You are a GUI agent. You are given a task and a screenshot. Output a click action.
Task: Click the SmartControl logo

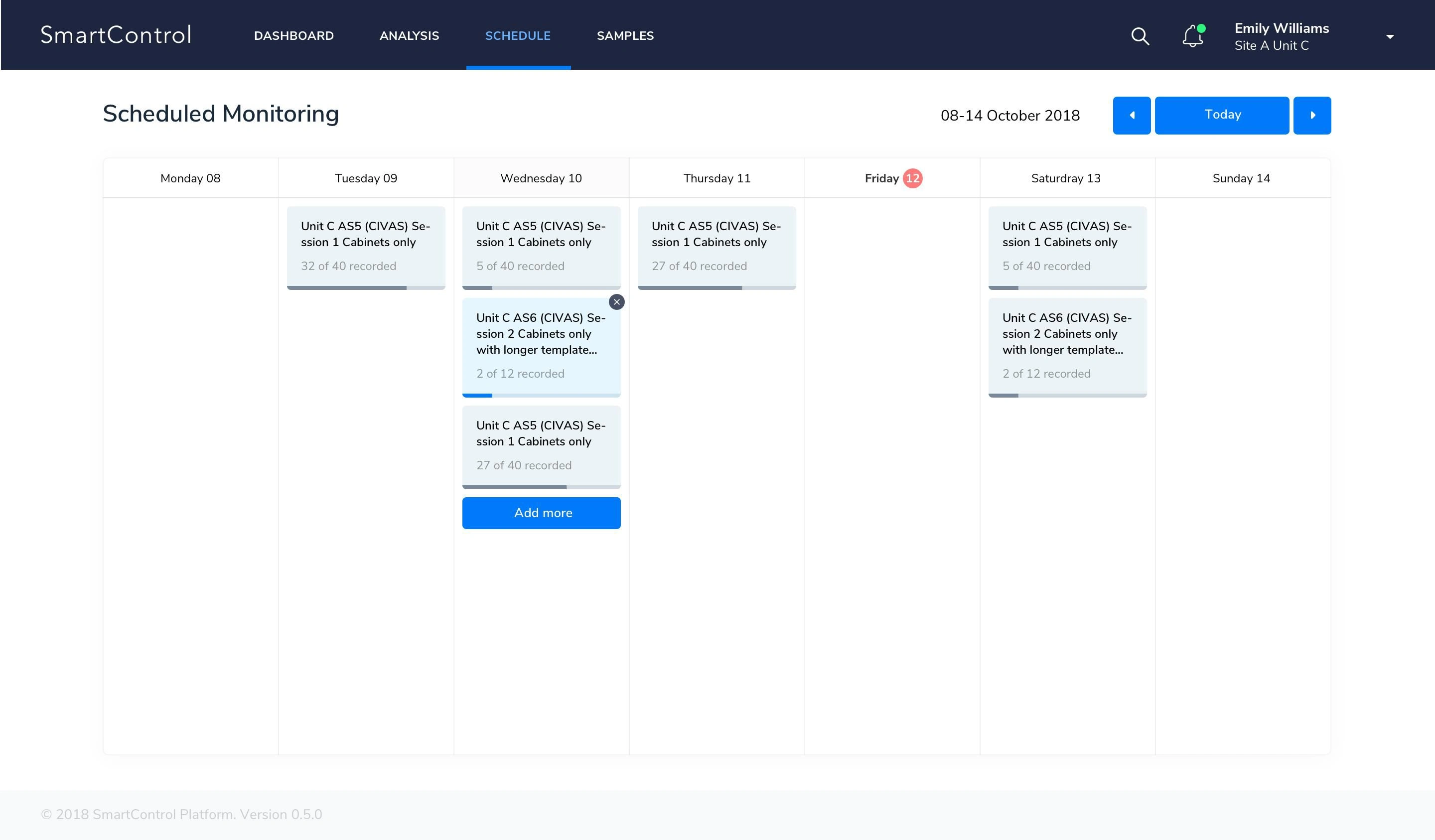pyautogui.click(x=116, y=35)
